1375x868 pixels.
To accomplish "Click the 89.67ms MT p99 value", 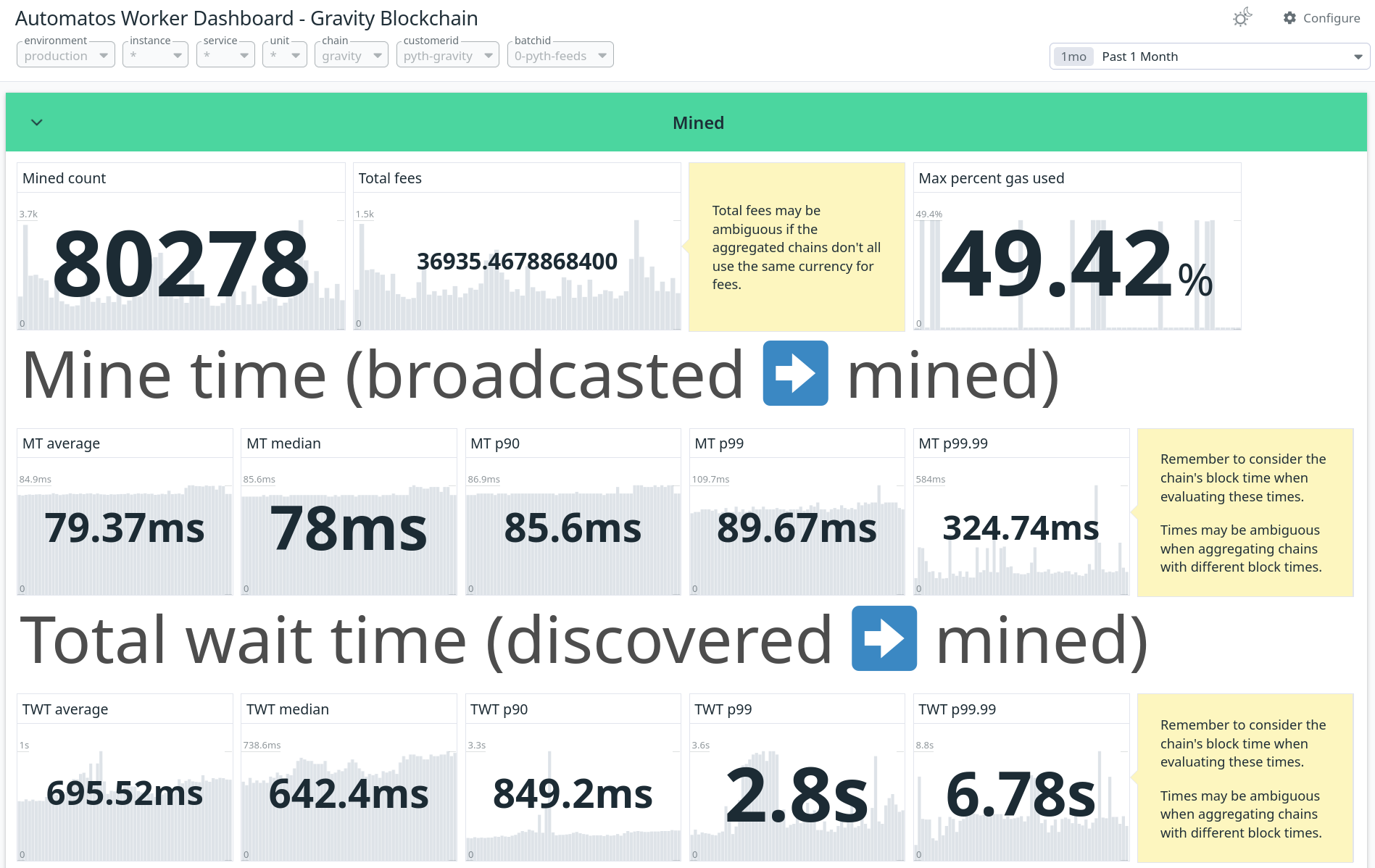I will pos(797,527).
